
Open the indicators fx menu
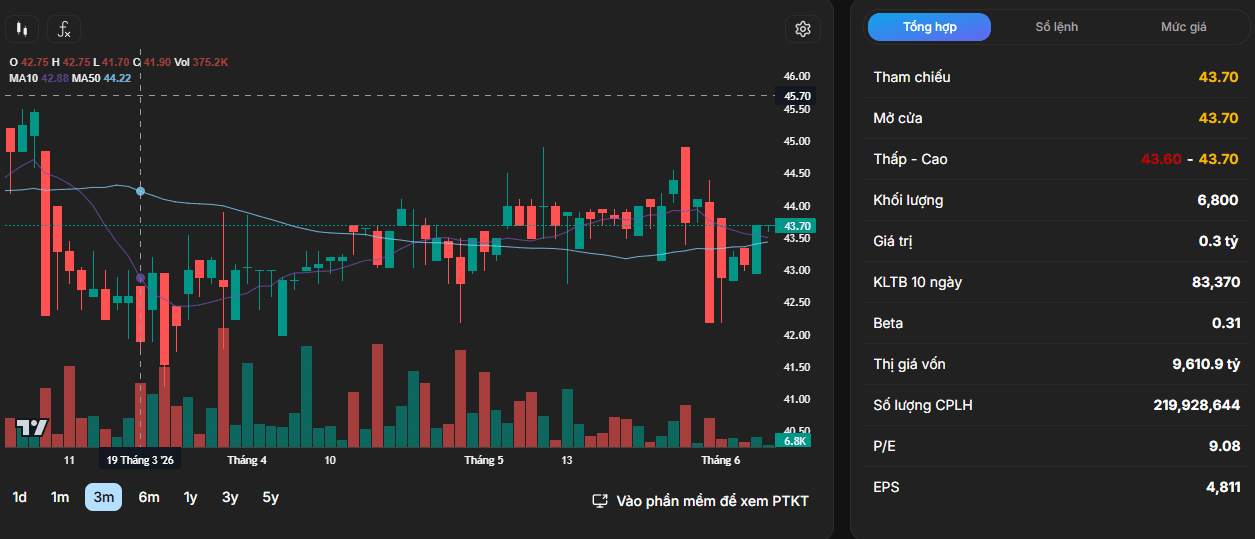pos(64,29)
